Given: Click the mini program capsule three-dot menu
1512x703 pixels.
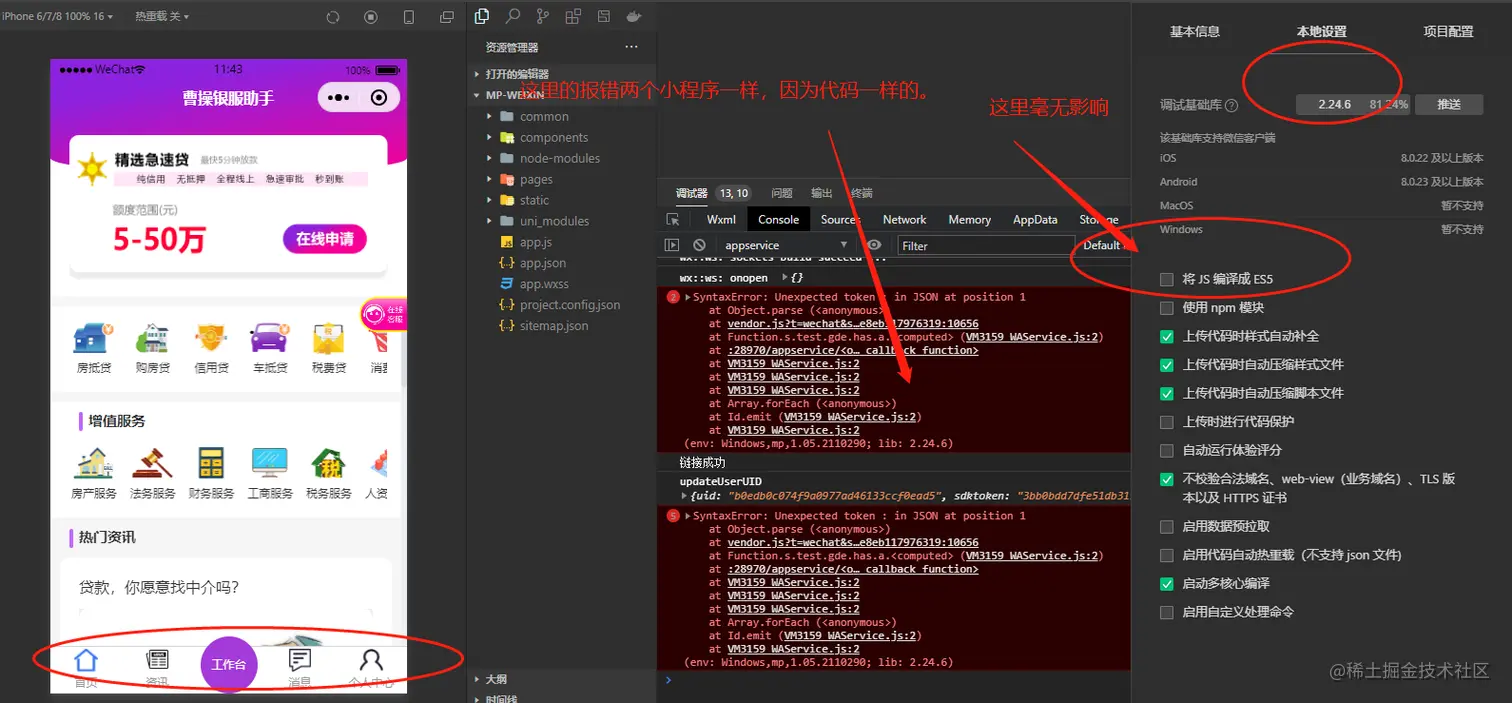Looking at the screenshot, I should tap(338, 98).
